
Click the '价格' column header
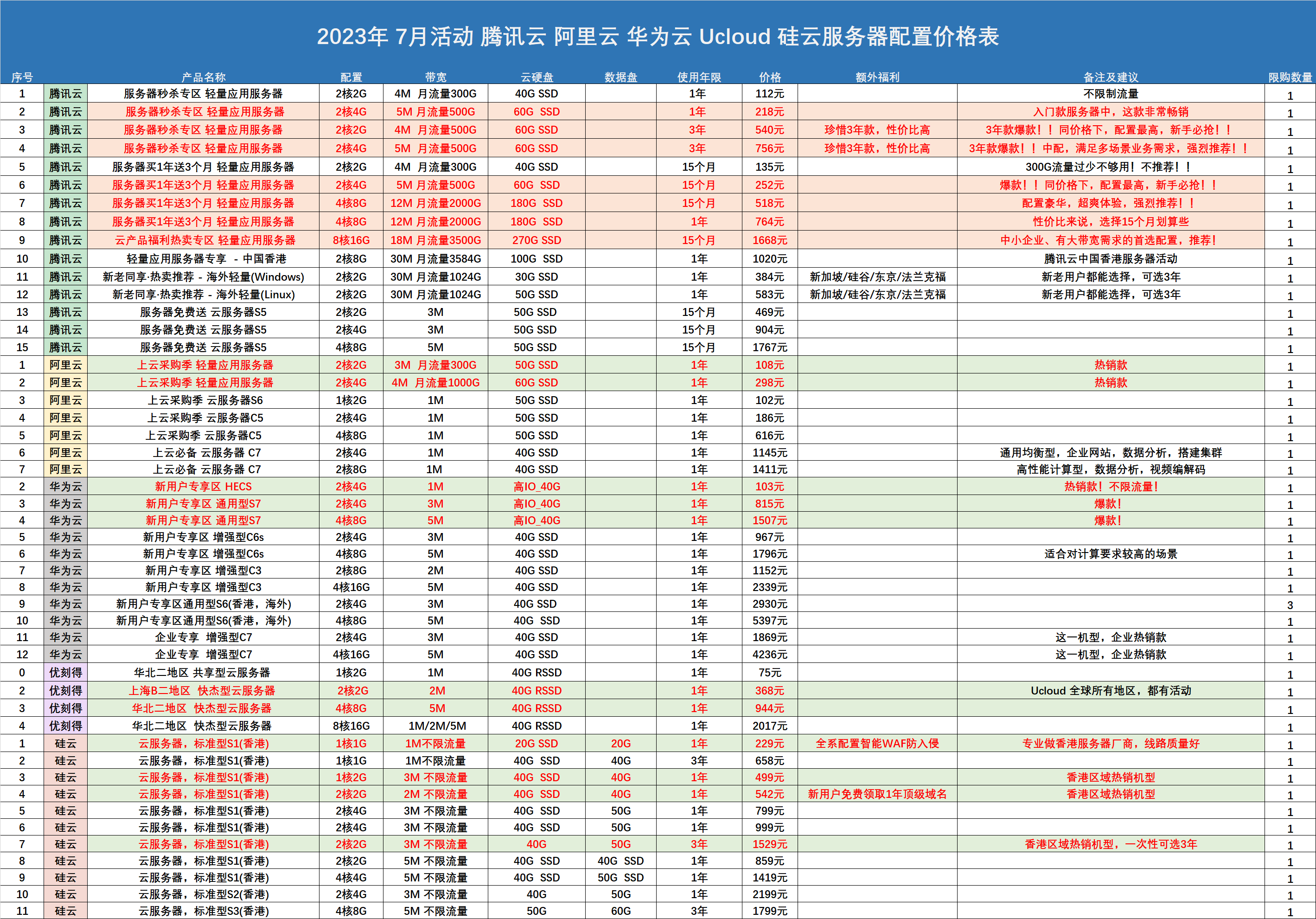click(770, 77)
